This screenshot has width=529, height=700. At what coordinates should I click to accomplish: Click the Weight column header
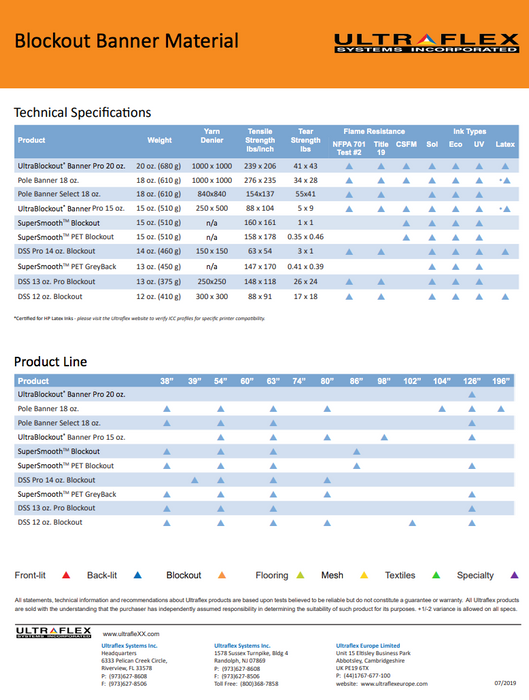tap(159, 140)
